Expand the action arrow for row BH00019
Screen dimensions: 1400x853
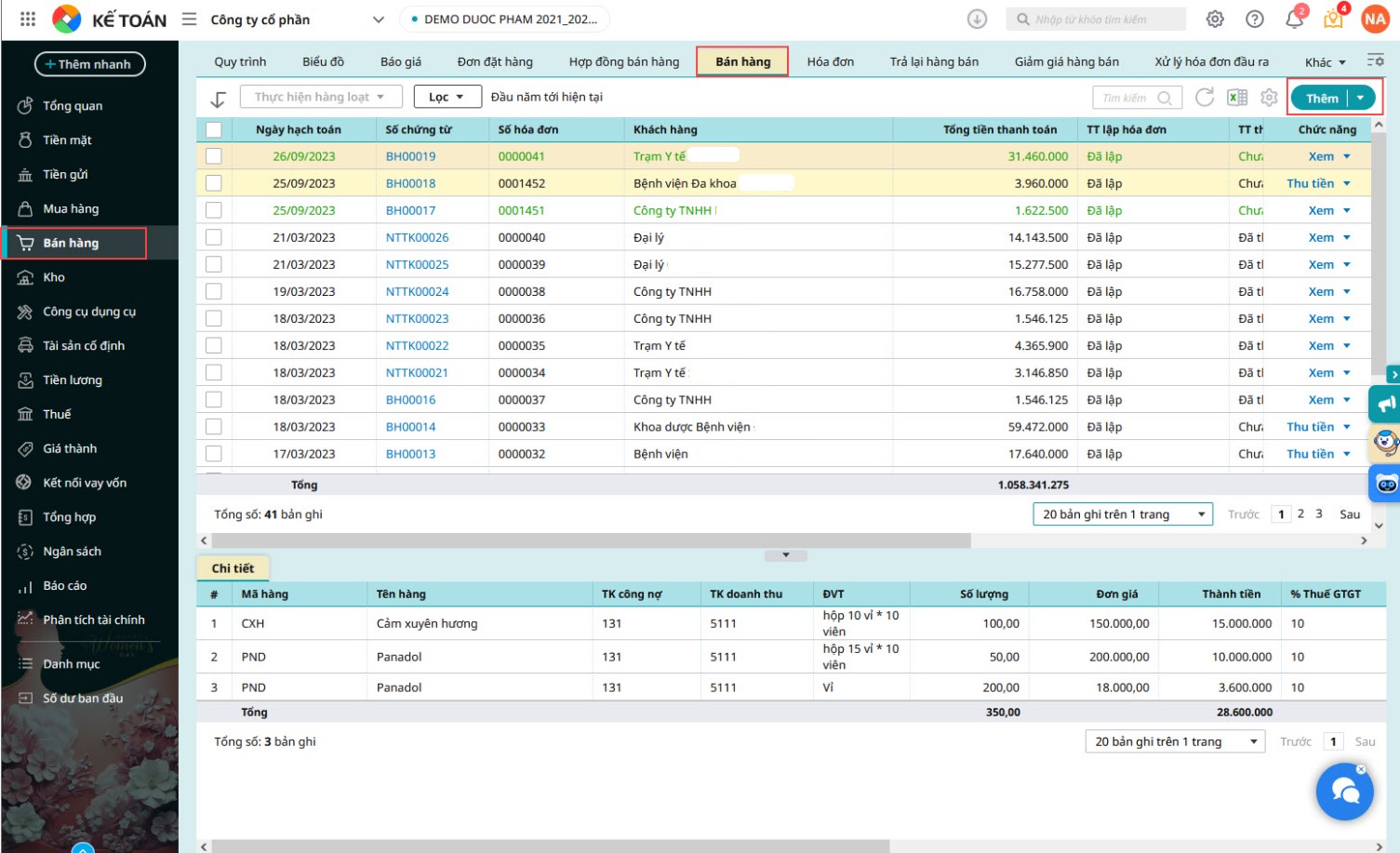1346,156
